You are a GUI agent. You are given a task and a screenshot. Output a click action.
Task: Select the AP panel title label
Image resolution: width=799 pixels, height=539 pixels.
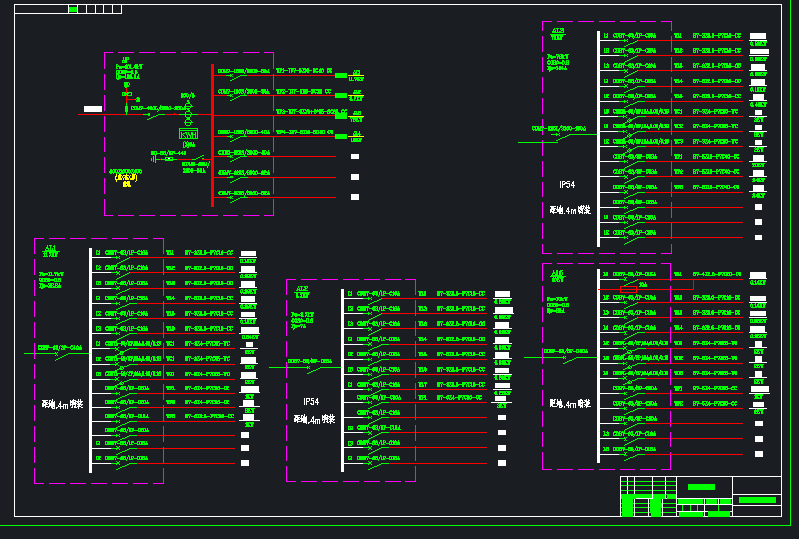click(x=125, y=61)
